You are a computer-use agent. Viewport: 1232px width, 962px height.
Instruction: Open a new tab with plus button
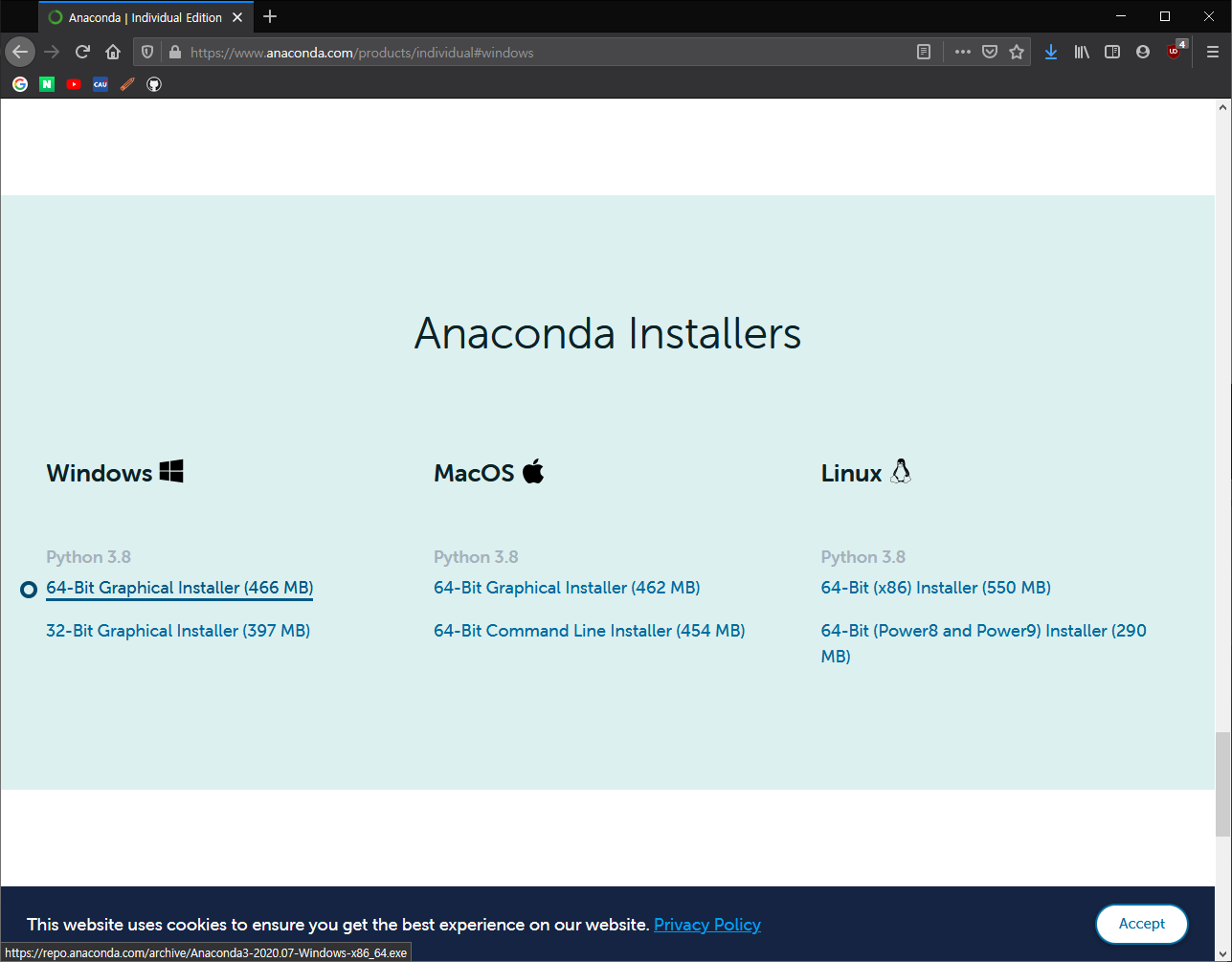tap(270, 16)
